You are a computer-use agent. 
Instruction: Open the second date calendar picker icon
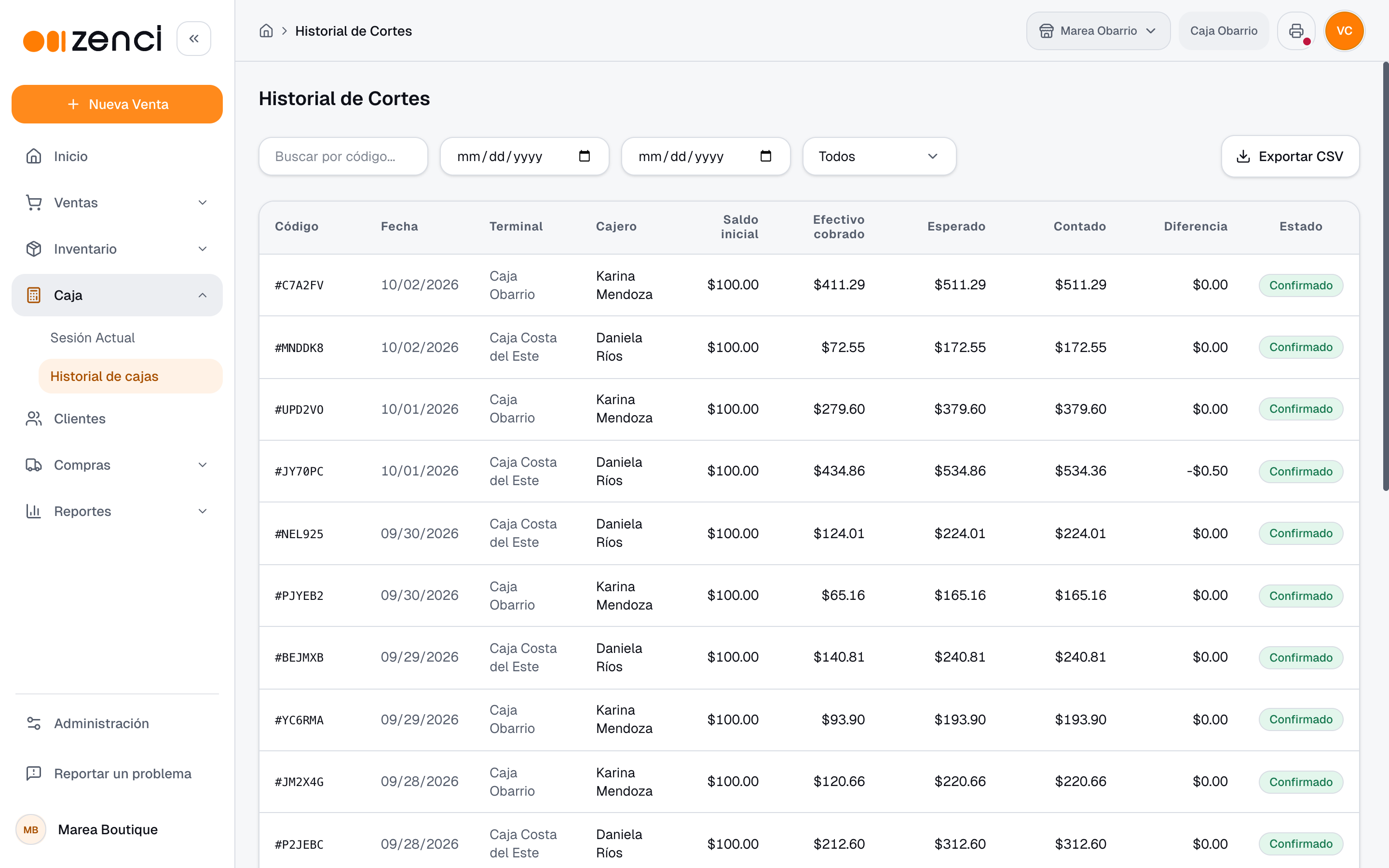click(x=766, y=156)
